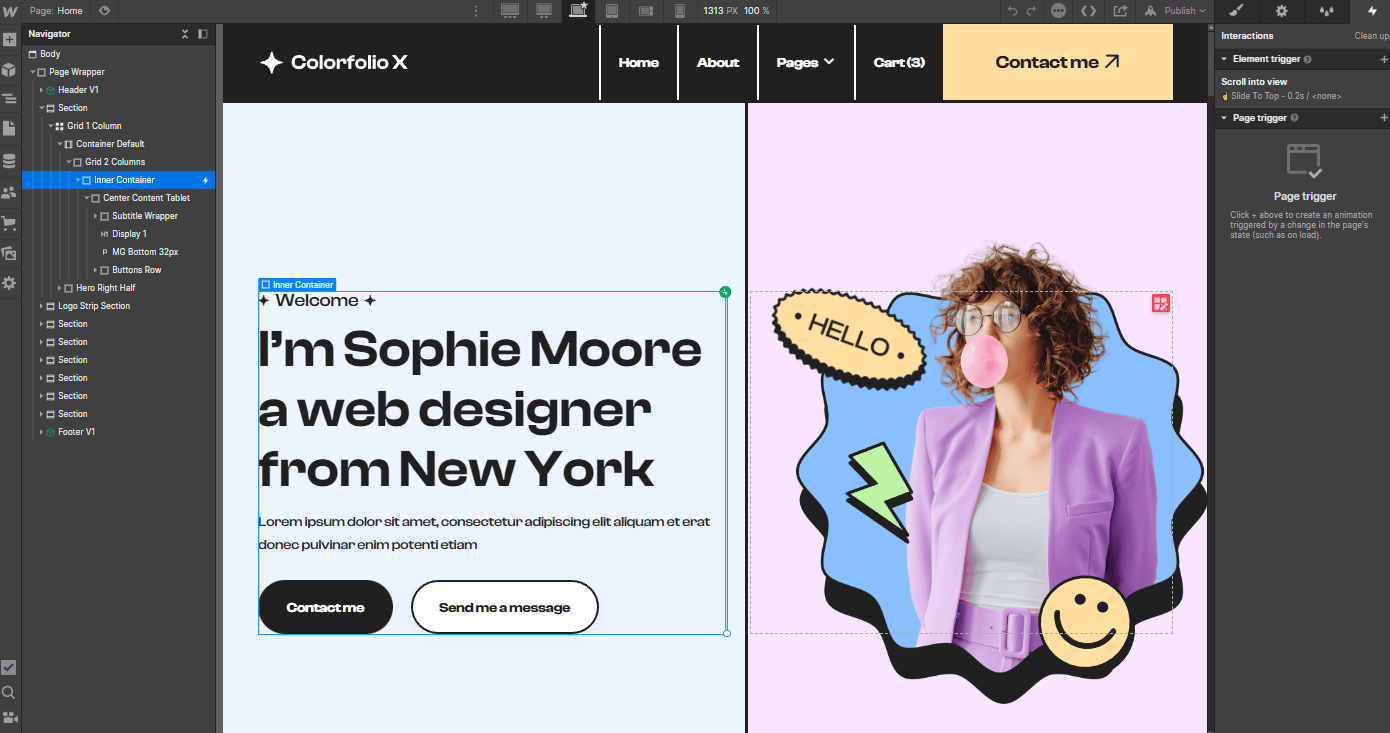This screenshot has height=733, width=1390.
Task: Collapse all items in the Navigator
Action: tap(185, 33)
